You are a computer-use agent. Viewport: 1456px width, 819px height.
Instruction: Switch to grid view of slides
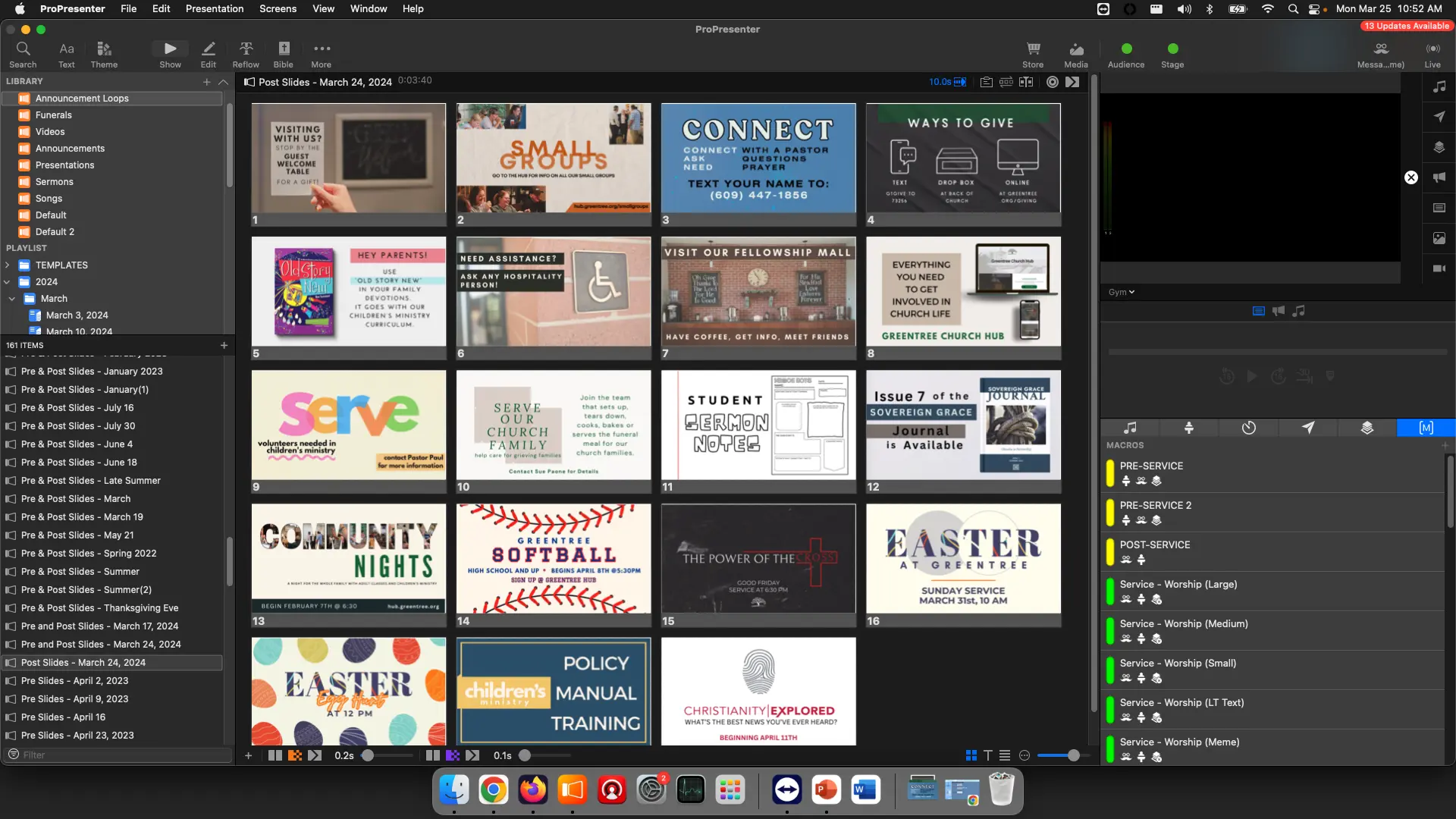point(971,755)
